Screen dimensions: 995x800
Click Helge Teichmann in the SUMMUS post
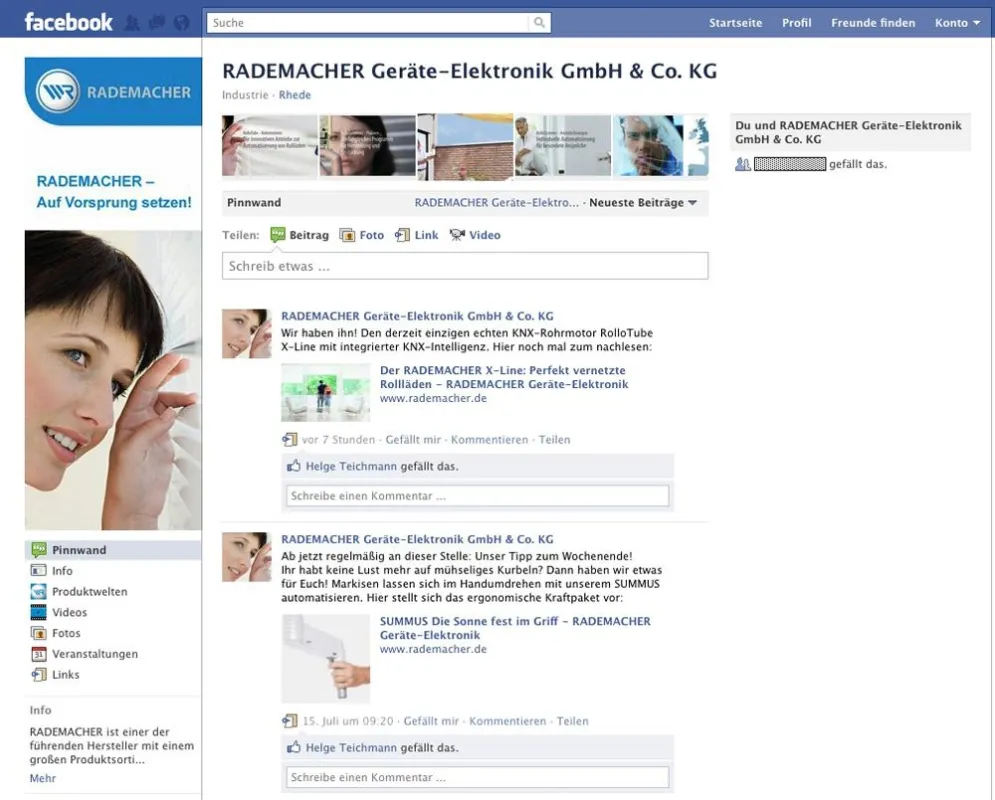351,747
